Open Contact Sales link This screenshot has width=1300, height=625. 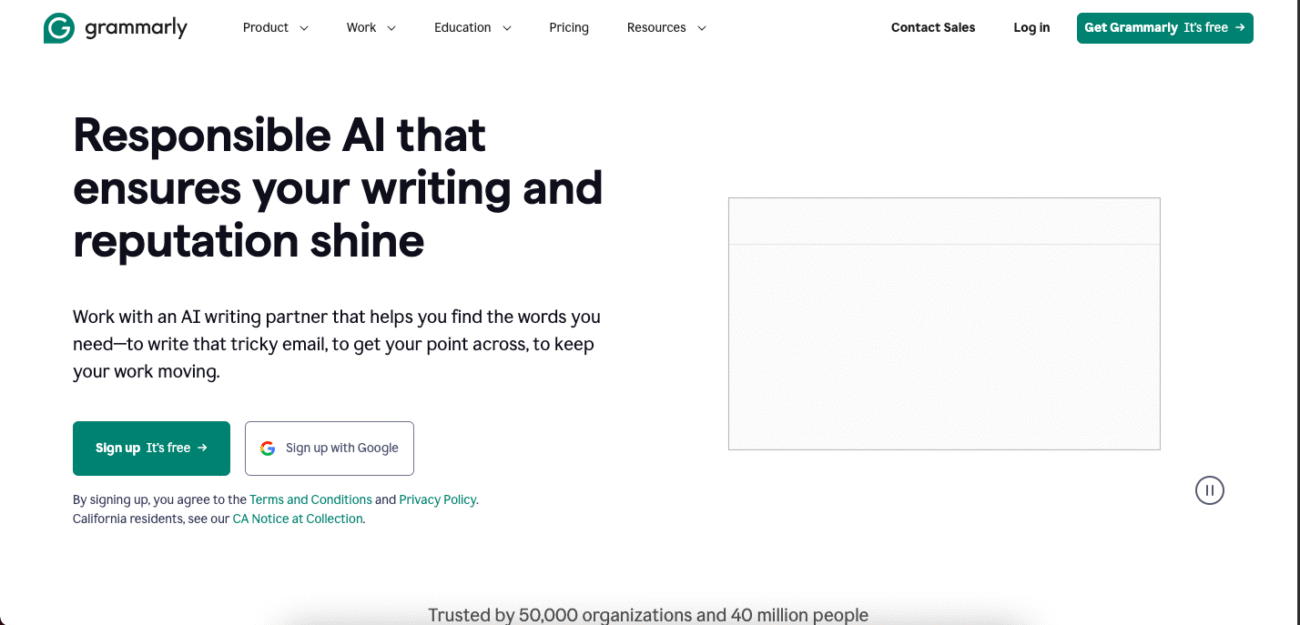coord(933,28)
